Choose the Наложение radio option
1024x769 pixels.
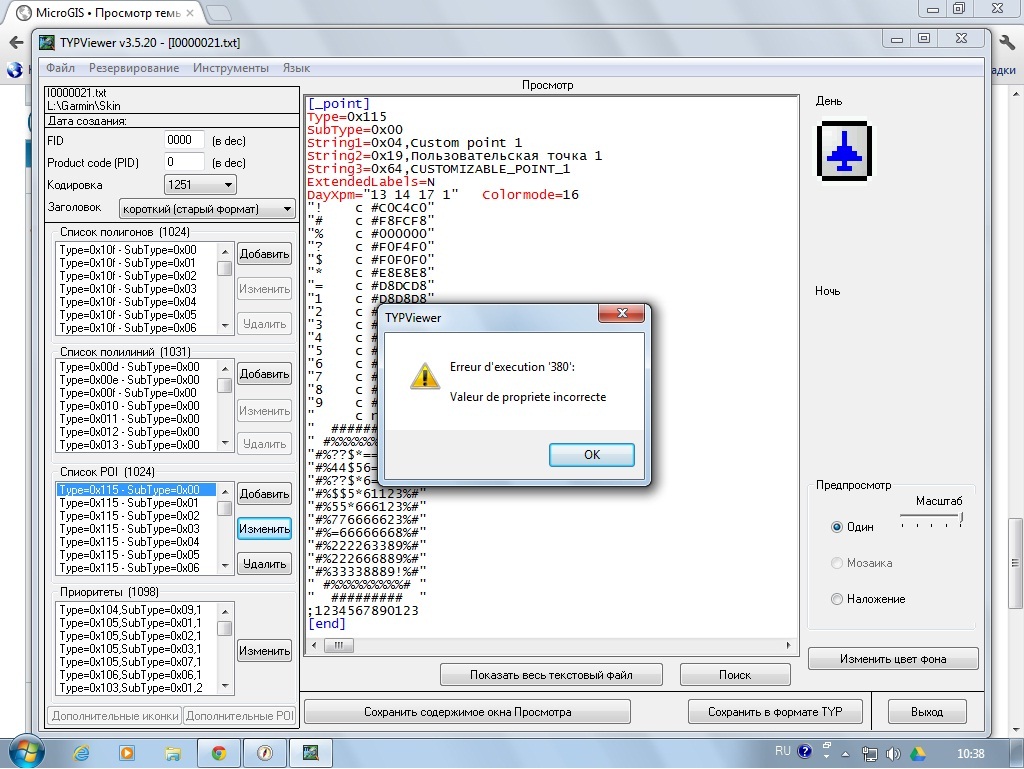(x=837, y=599)
